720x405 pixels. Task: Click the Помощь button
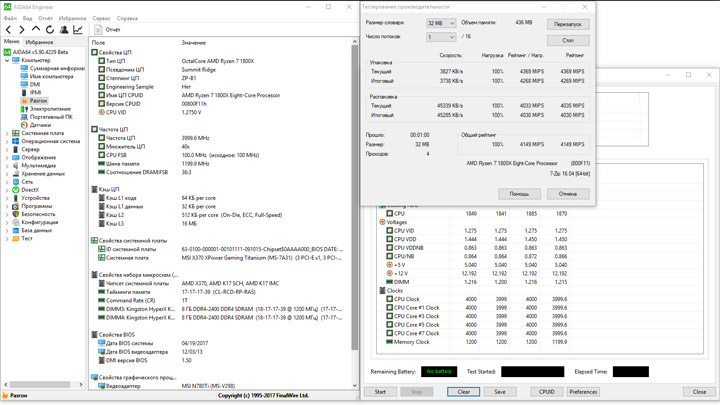(519, 194)
